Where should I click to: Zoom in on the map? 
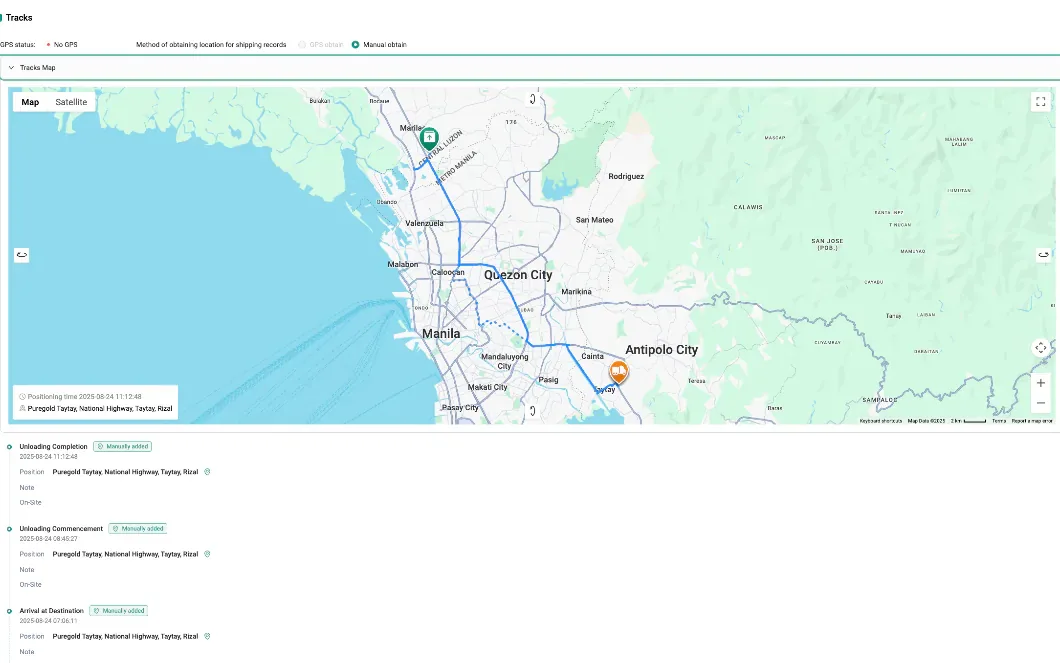(1040, 383)
